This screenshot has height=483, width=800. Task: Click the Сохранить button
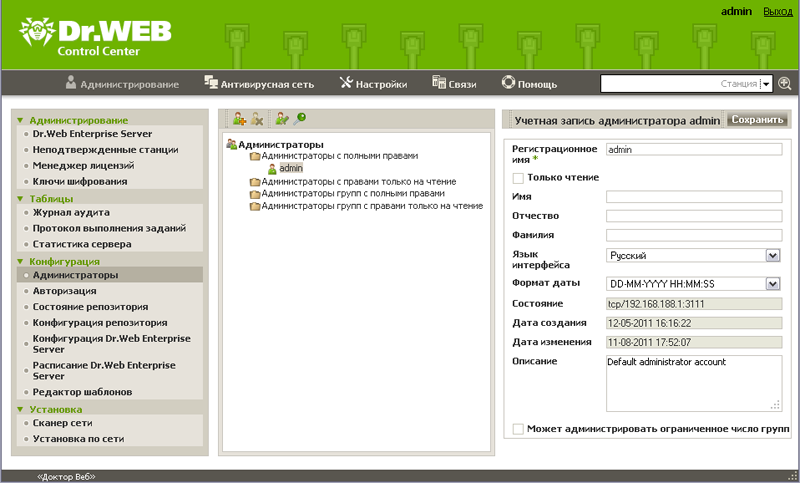757,119
